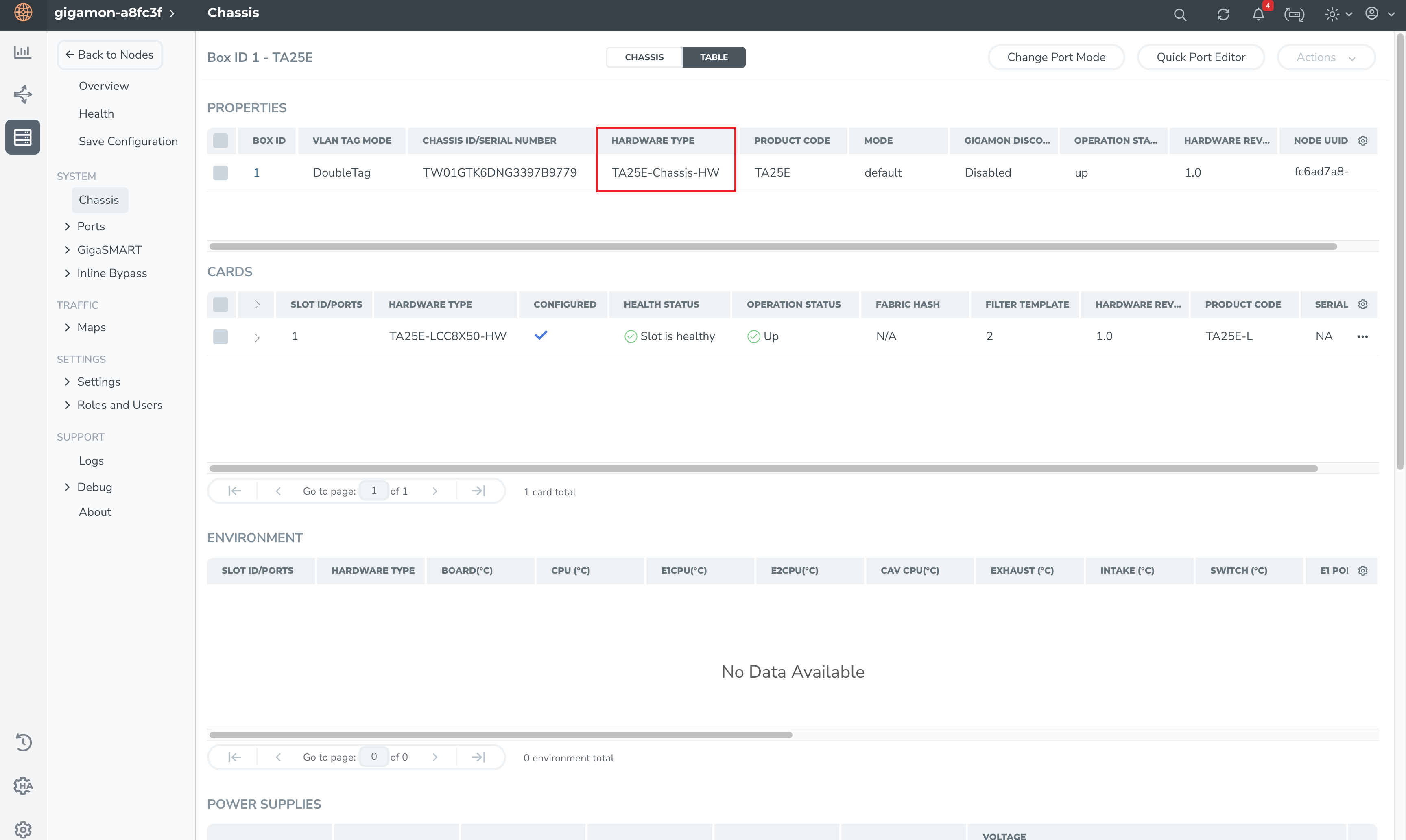Click the refresh icon in top bar
Screen dimensions: 1406x840
click(x=1223, y=14)
